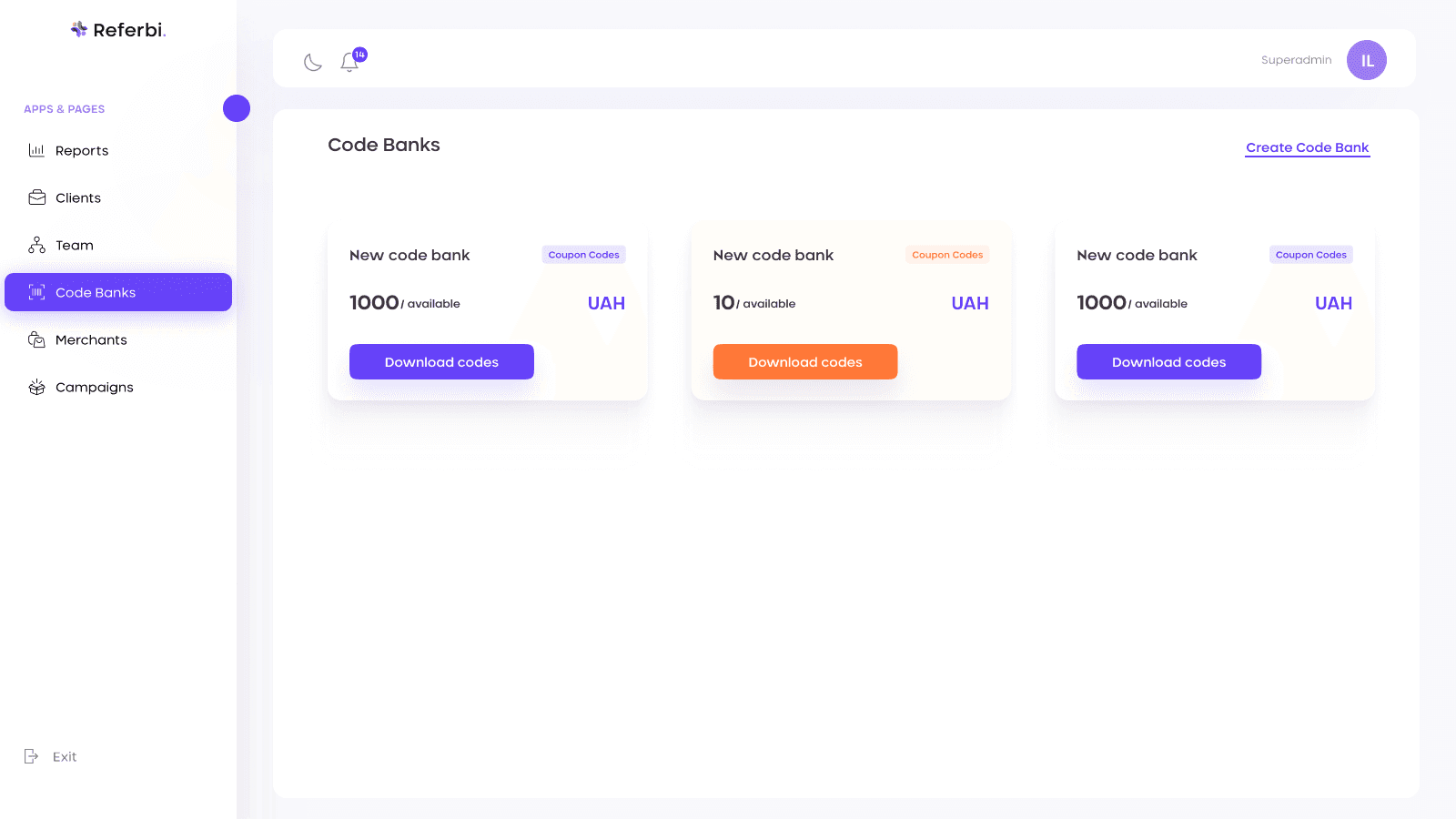The height and width of the screenshot is (819, 1456).
Task: Click Exit to log out
Action: click(x=50, y=756)
